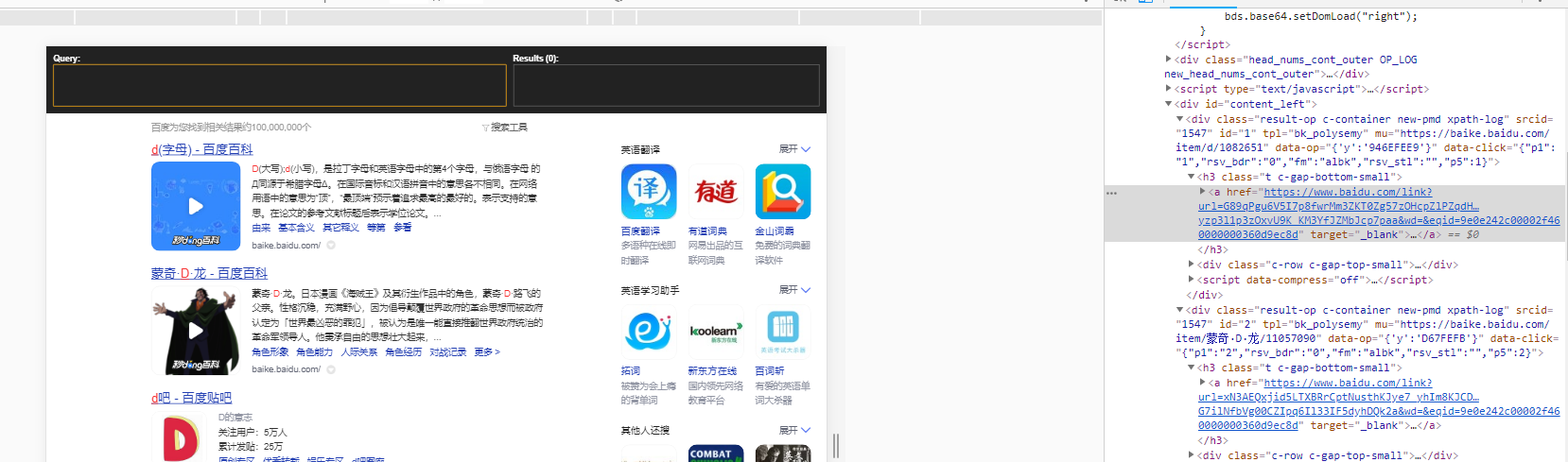Click the 百度为您找到相关结果 count text
1568x462 pixels.
231,127
